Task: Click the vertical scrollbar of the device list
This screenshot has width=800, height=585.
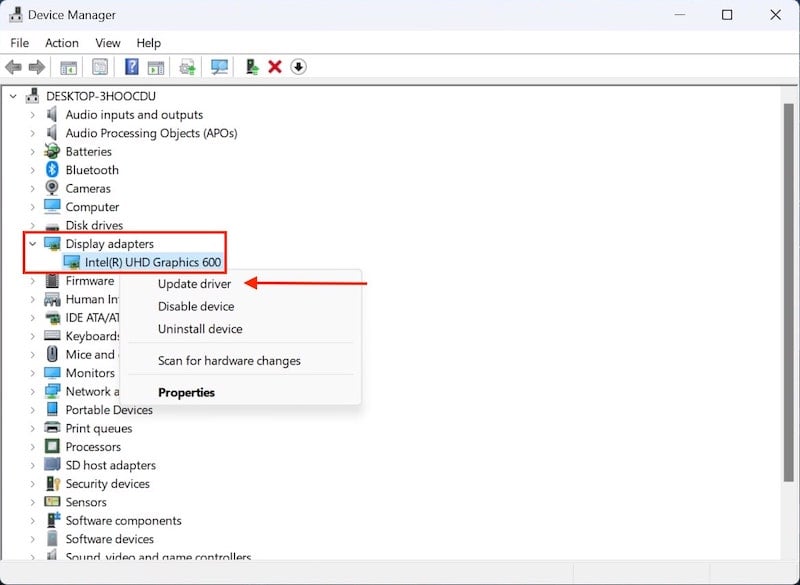Action: tap(789, 292)
